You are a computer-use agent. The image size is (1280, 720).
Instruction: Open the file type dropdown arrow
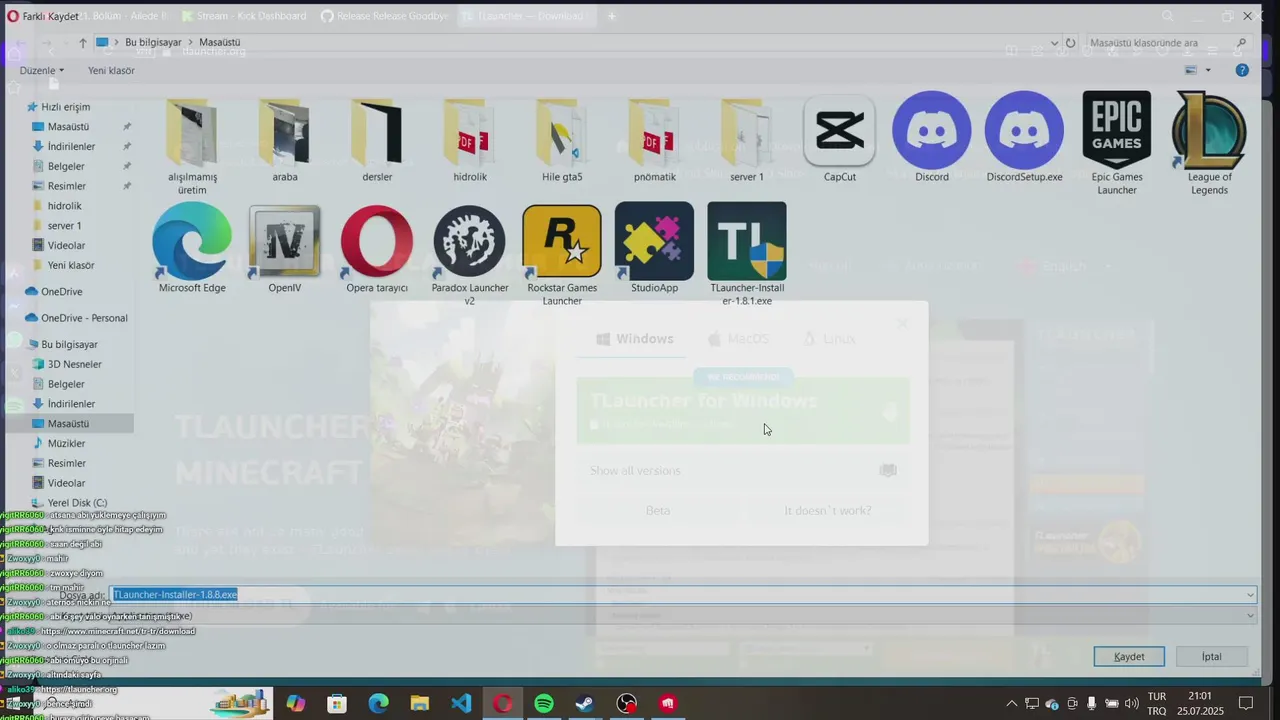click(1250, 616)
